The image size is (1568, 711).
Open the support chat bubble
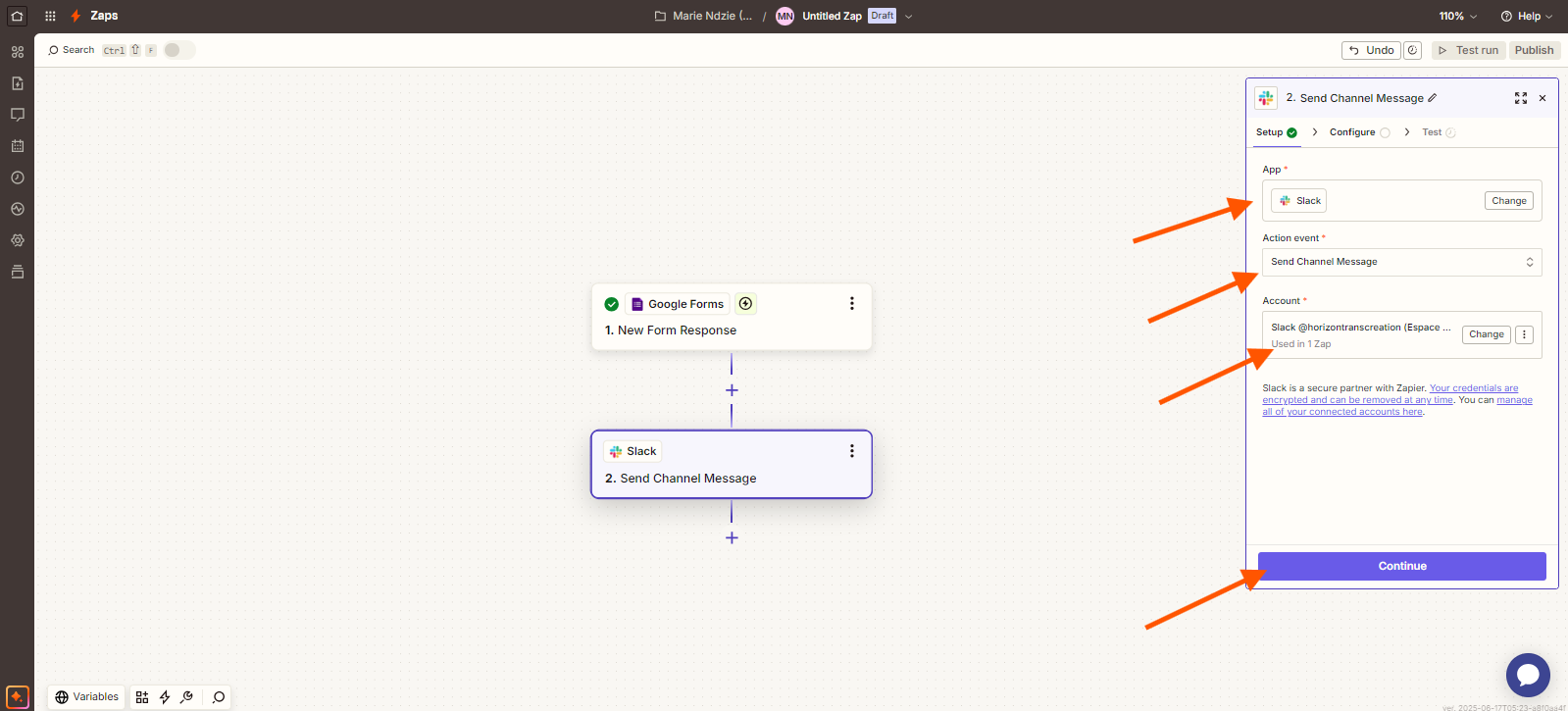coord(1528,675)
